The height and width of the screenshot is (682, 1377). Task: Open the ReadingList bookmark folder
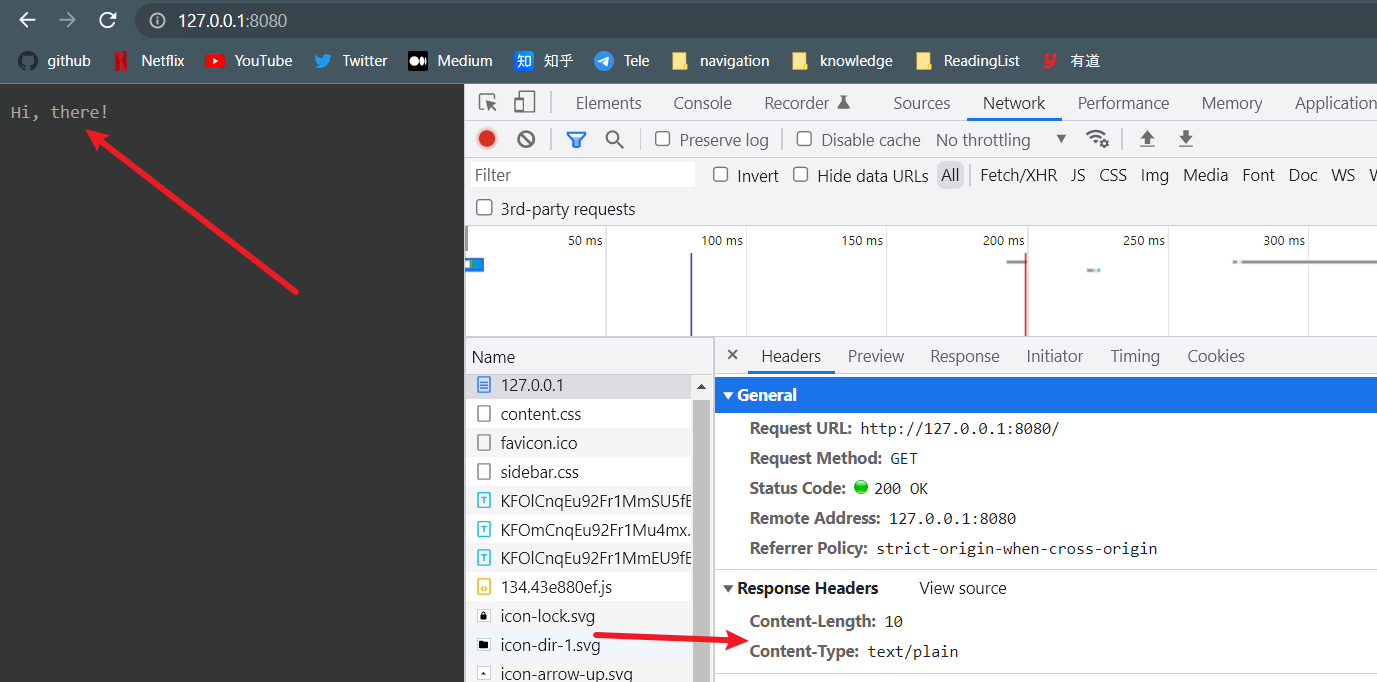click(x=968, y=61)
